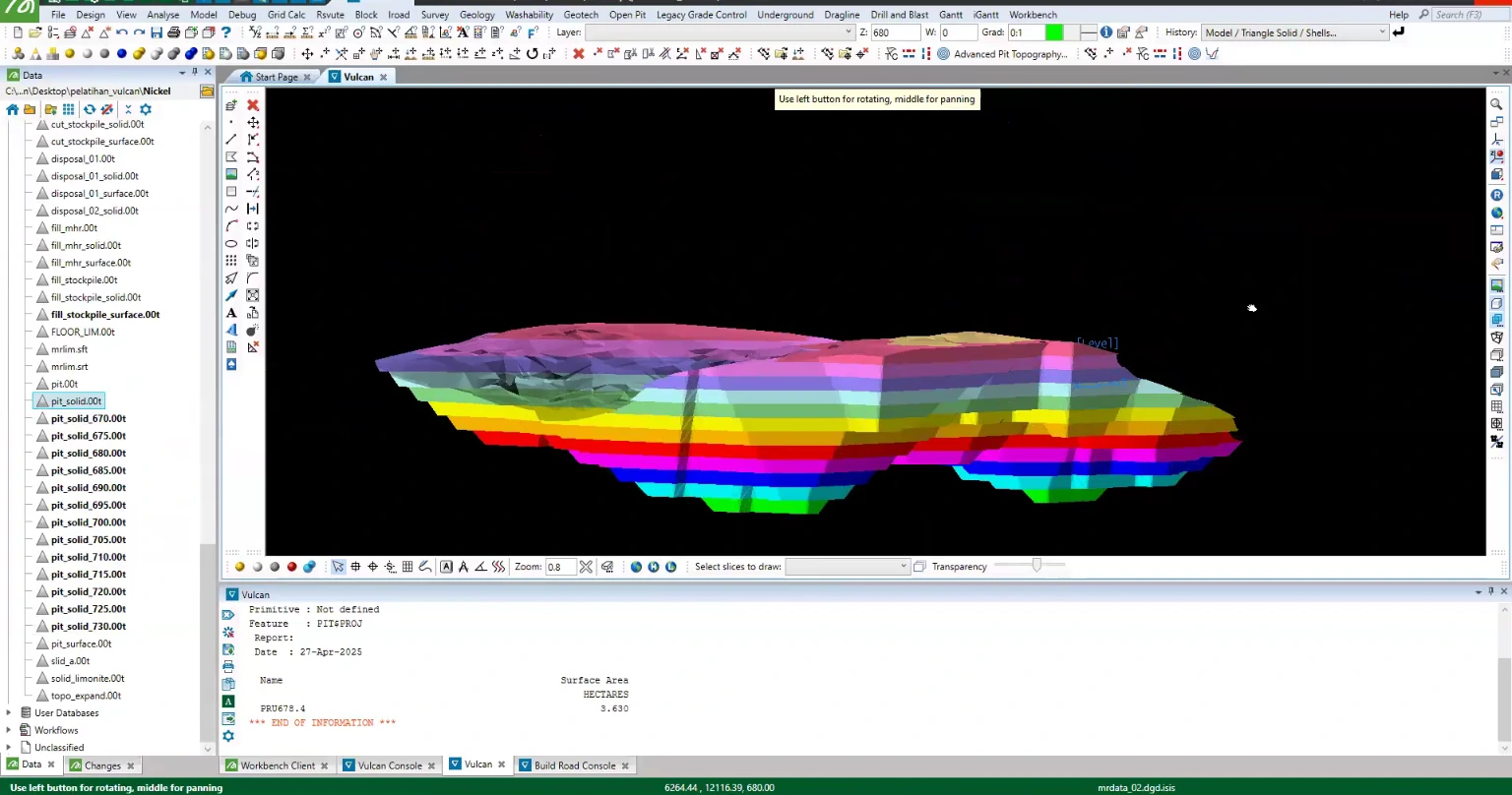The height and width of the screenshot is (795, 1512).
Task: Click the blue help question mark icon
Action: [x=225, y=32]
